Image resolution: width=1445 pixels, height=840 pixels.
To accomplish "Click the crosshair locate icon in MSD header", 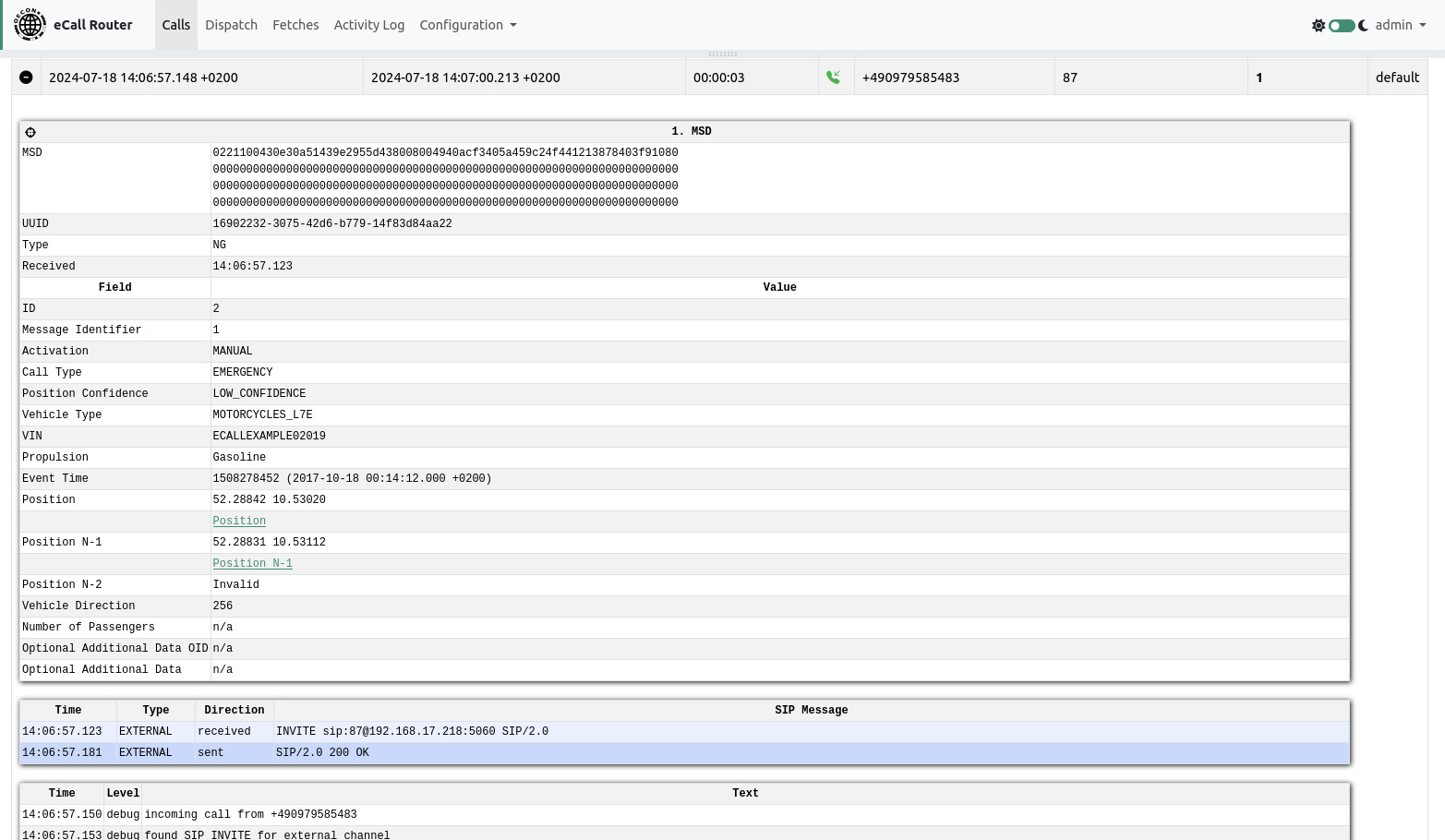I will tap(30, 132).
